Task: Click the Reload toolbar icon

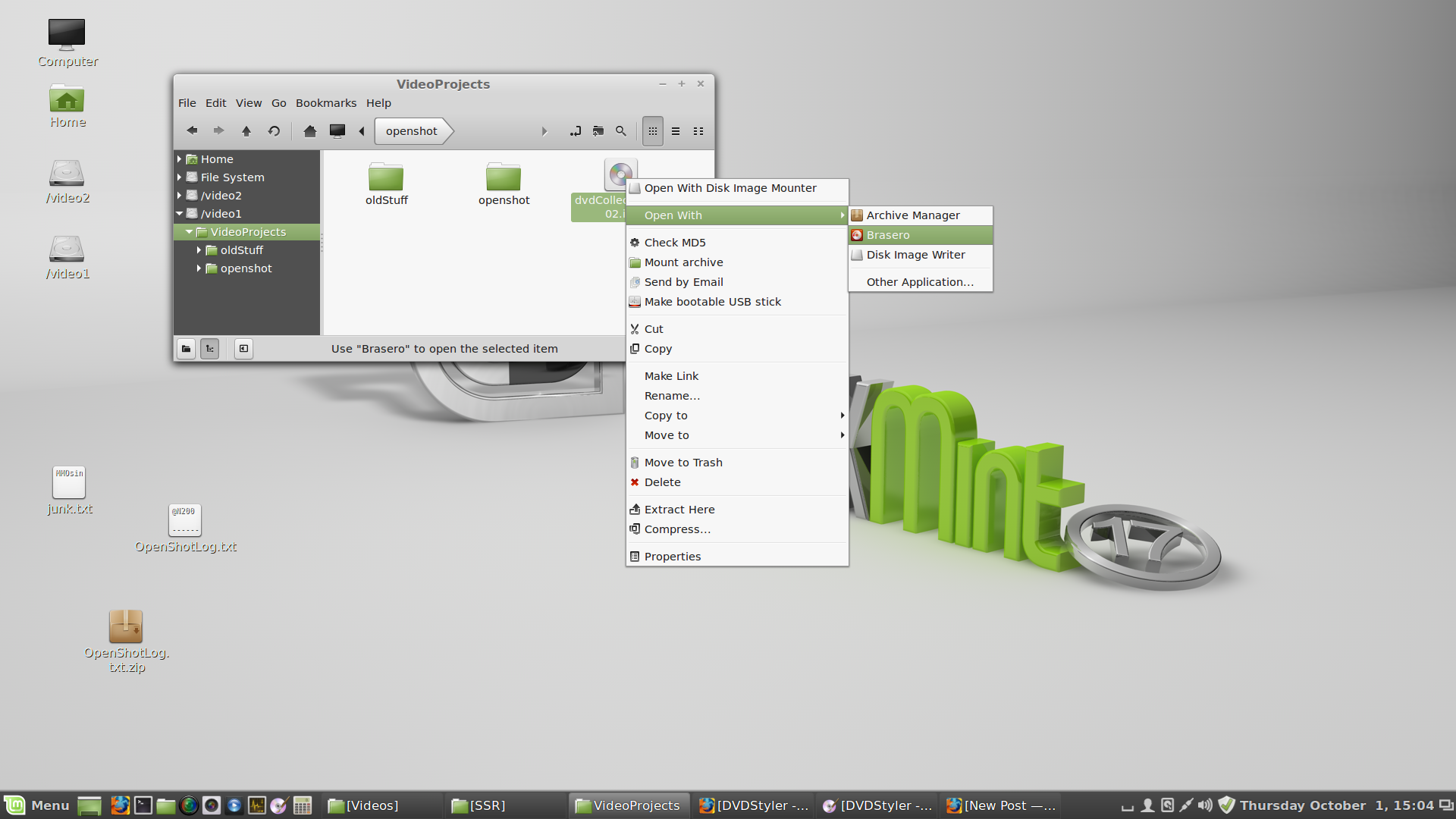Action: click(x=274, y=131)
